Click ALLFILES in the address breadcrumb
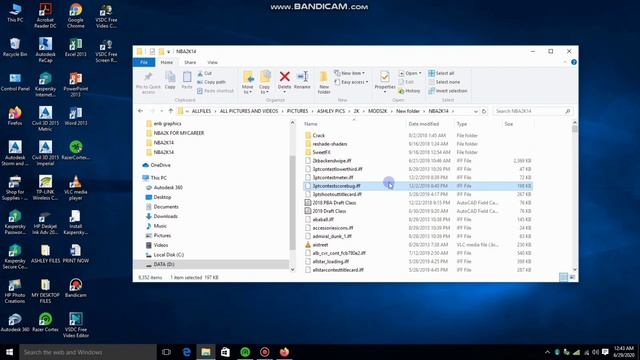The width and height of the screenshot is (640, 360). 201,111
